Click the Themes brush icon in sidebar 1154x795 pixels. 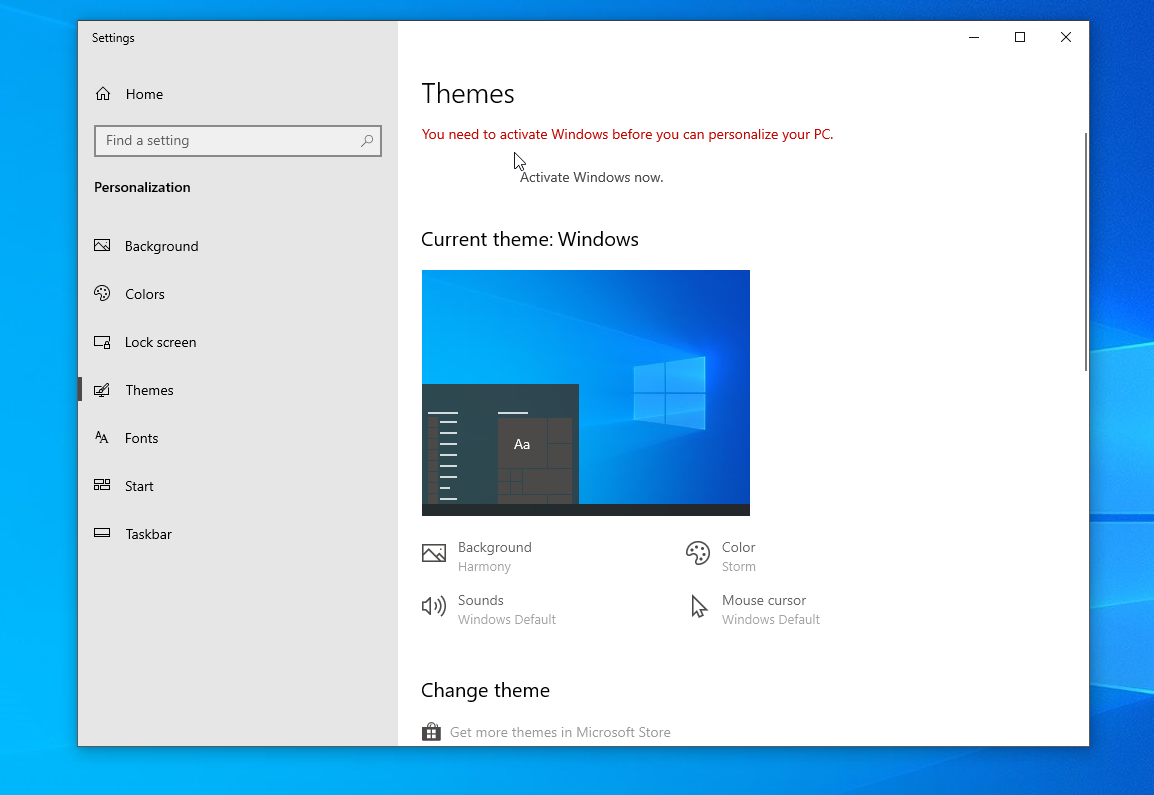[x=102, y=390]
